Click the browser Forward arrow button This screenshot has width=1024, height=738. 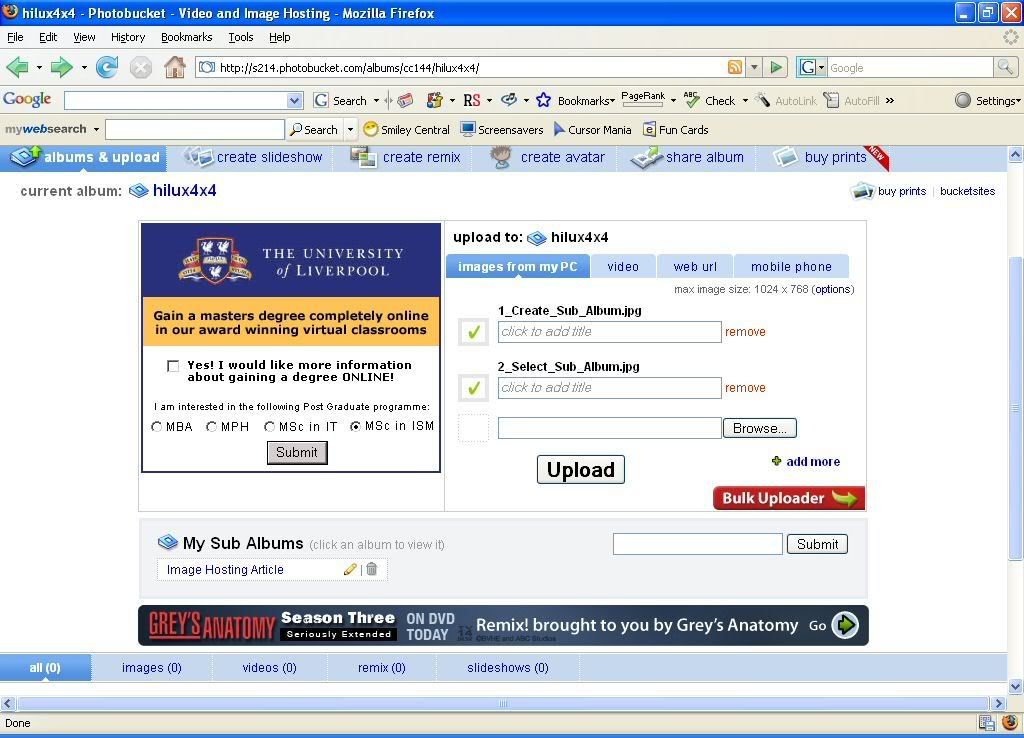pos(61,67)
